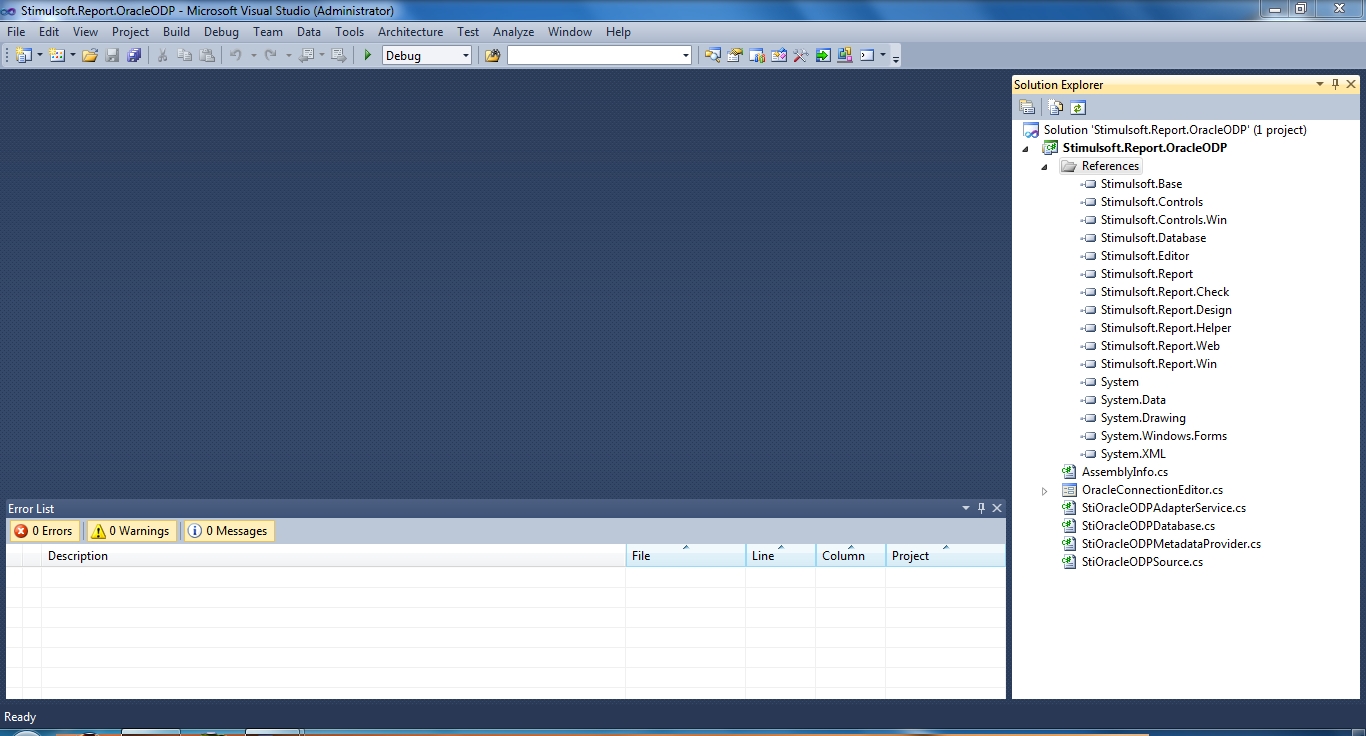1366x736 pixels.
Task: Click the Command Window toolbar icon
Action: [867, 56]
